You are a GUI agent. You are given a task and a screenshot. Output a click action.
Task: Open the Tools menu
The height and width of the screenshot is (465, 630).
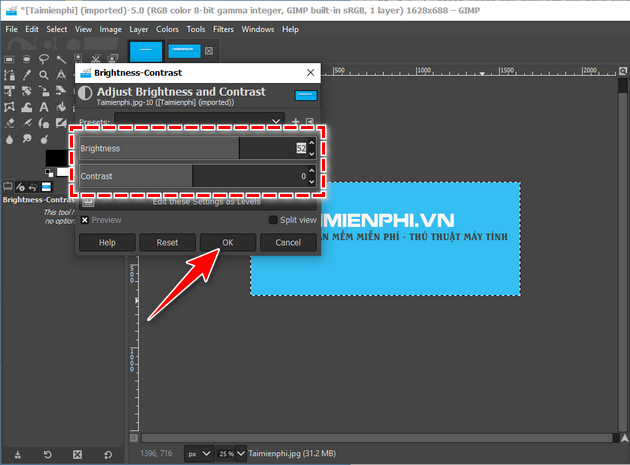[196, 29]
